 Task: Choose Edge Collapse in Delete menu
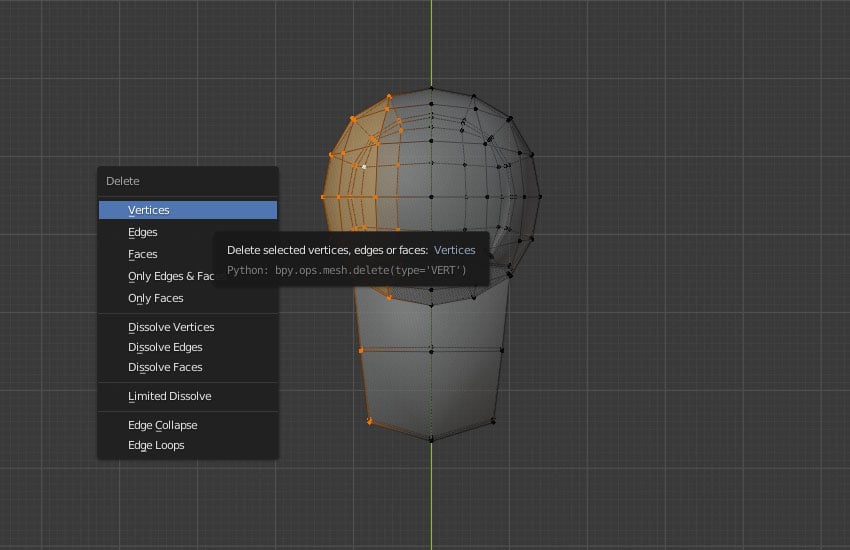[162, 425]
